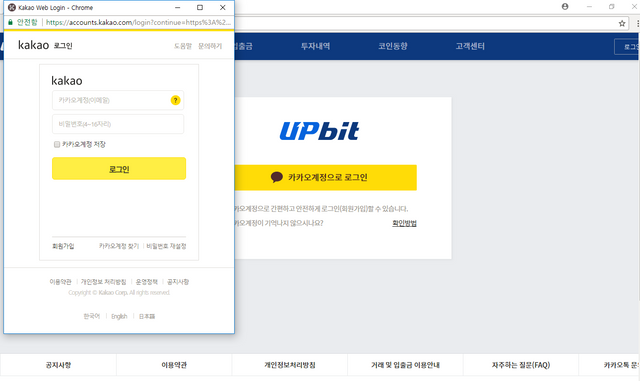
Task: Click the 확인방법 link on Upbit page
Action: tap(404, 223)
